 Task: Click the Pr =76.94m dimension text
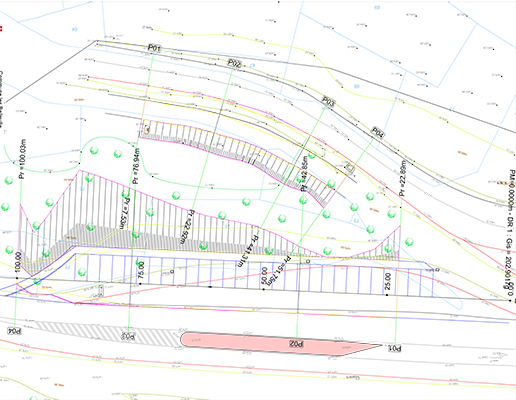click(x=136, y=166)
